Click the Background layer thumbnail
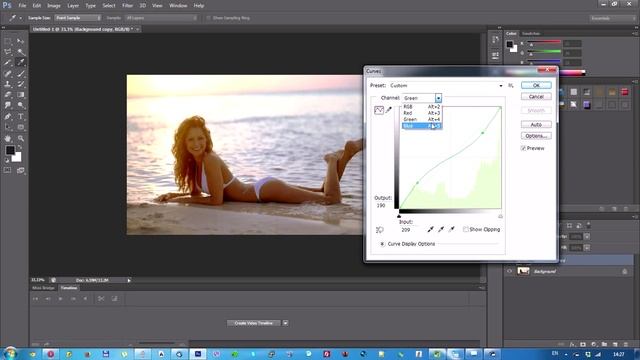Viewport: 640px width, 360px height. 523,271
